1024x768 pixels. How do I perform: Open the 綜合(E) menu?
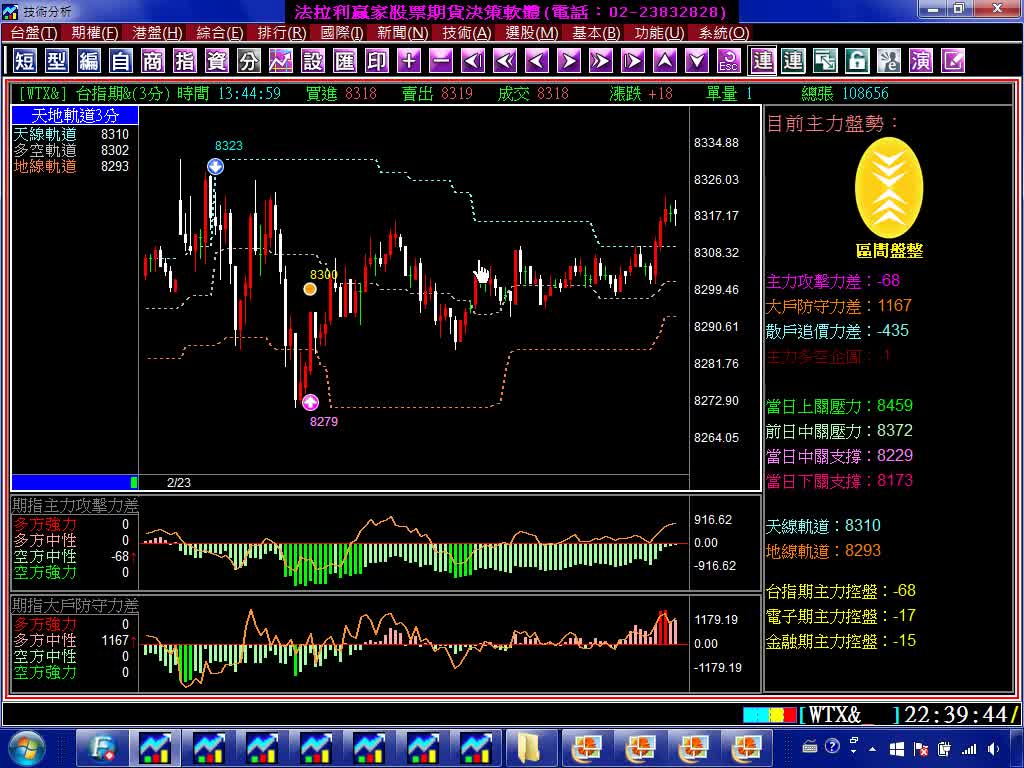(219, 33)
